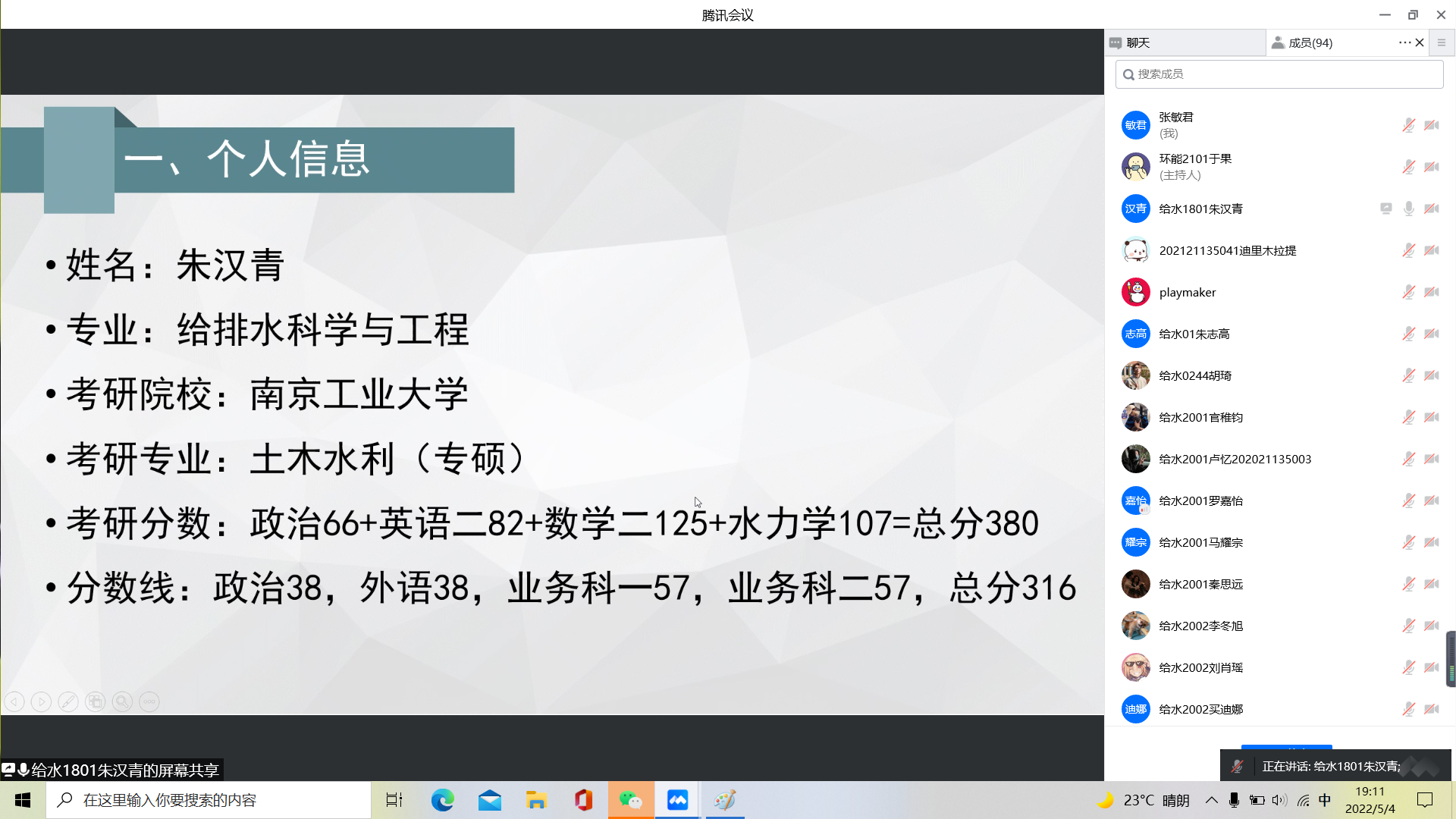The height and width of the screenshot is (819, 1456).
Task: Click the slideshow magnifier zoom icon
Action: (x=122, y=702)
